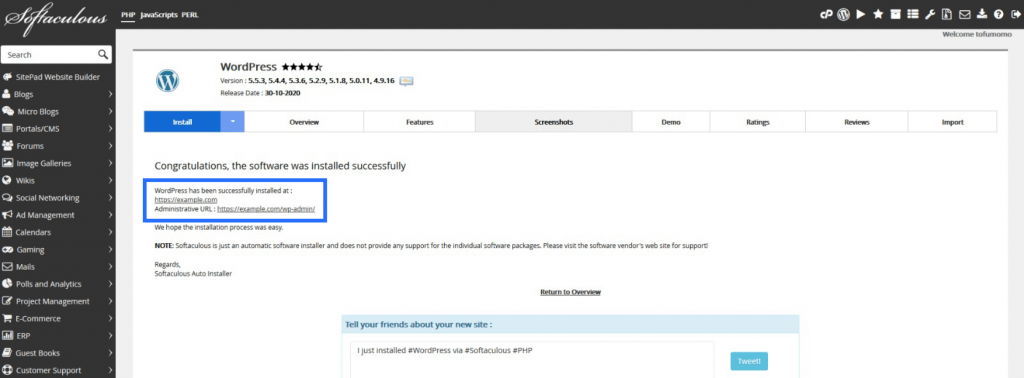The height and width of the screenshot is (378, 1024).
Task: Open the demos play icon
Action: tap(861, 14)
